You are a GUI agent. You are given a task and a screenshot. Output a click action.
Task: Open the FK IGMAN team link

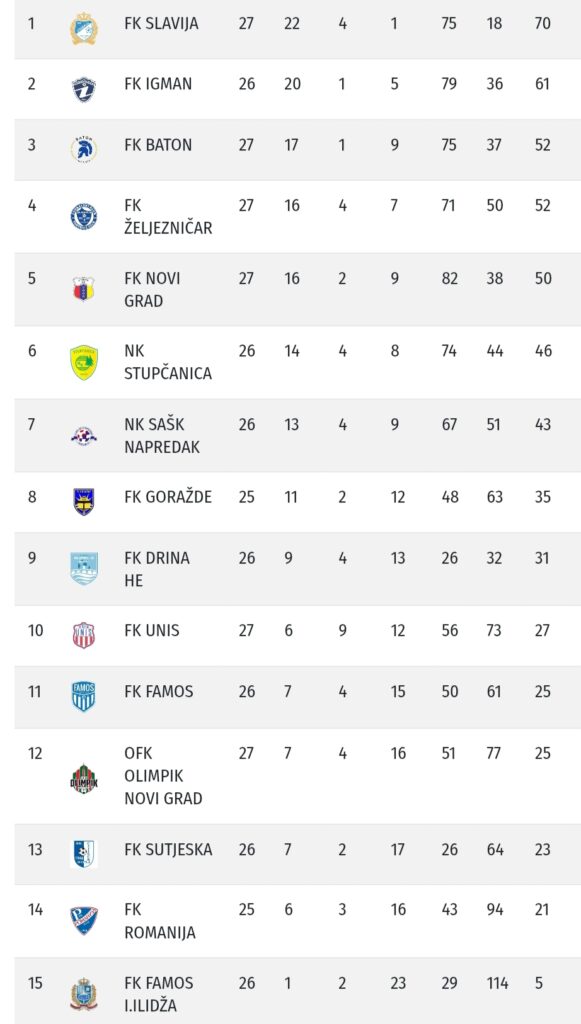coord(158,84)
